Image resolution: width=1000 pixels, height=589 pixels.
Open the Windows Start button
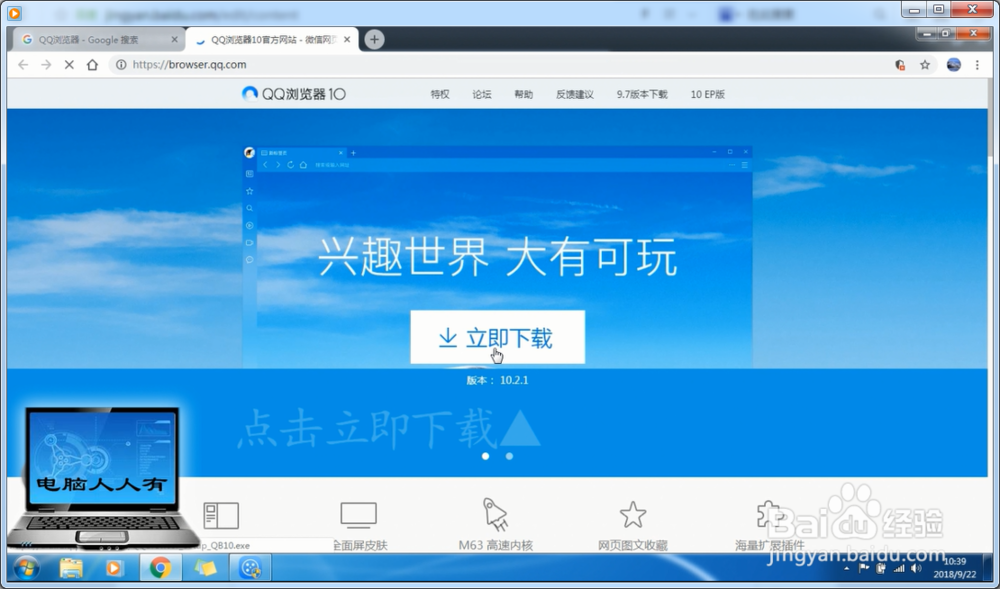(26, 568)
